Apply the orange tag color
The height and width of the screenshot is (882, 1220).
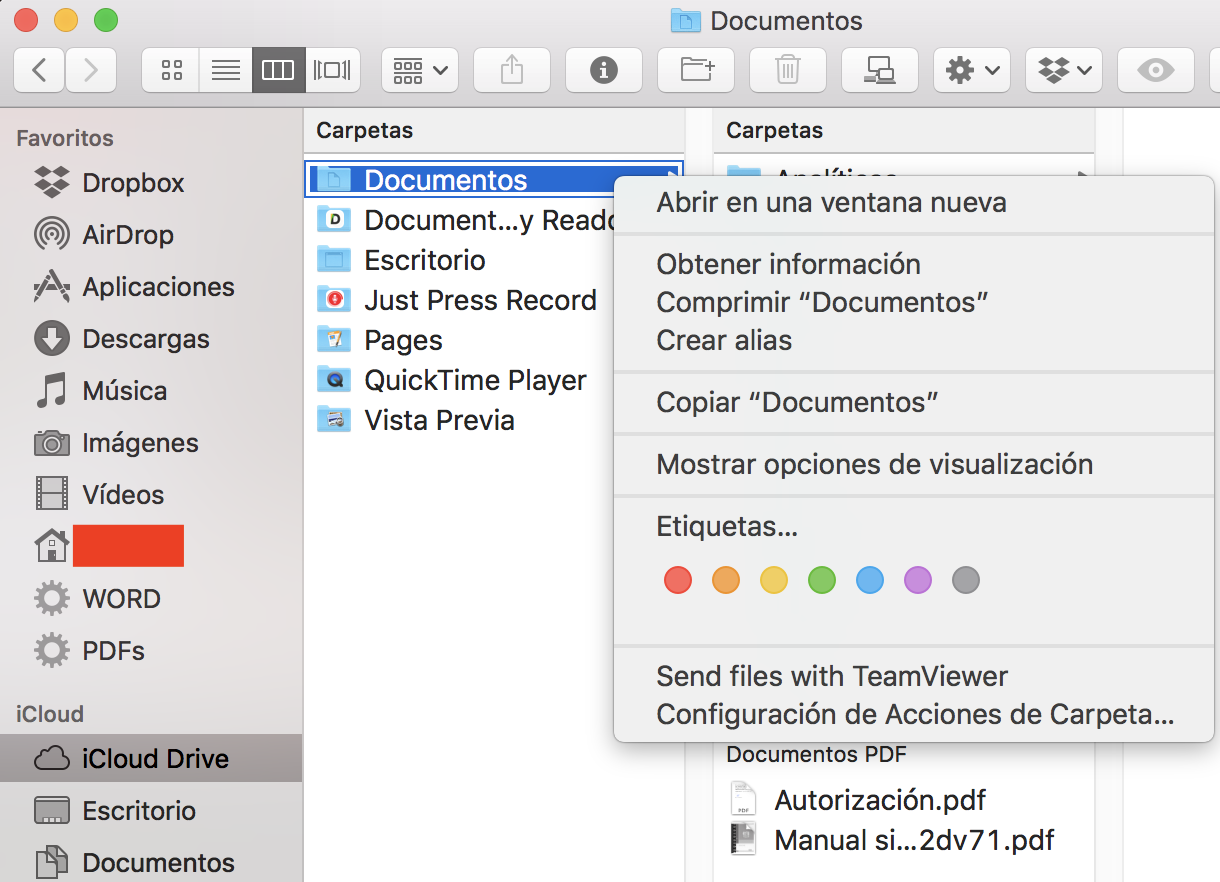pyautogui.click(x=726, y=580)
